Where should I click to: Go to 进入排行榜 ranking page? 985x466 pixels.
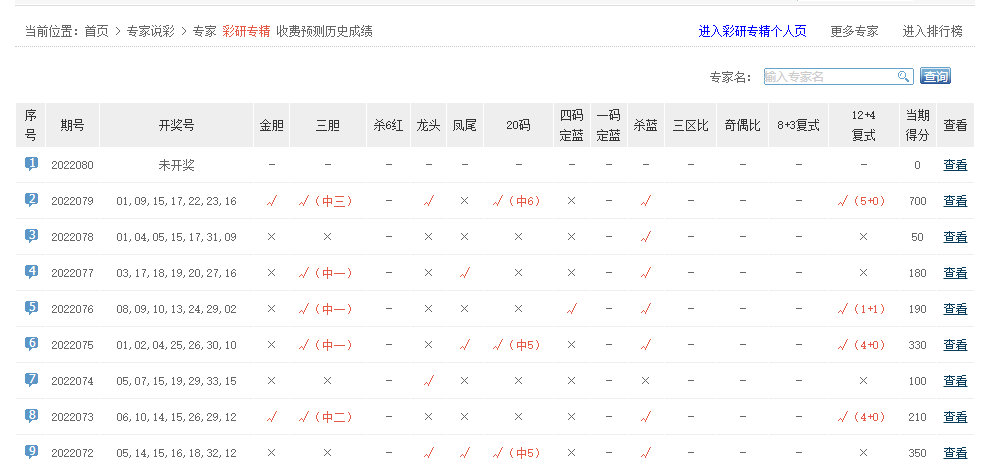click(x=932, y=31)
